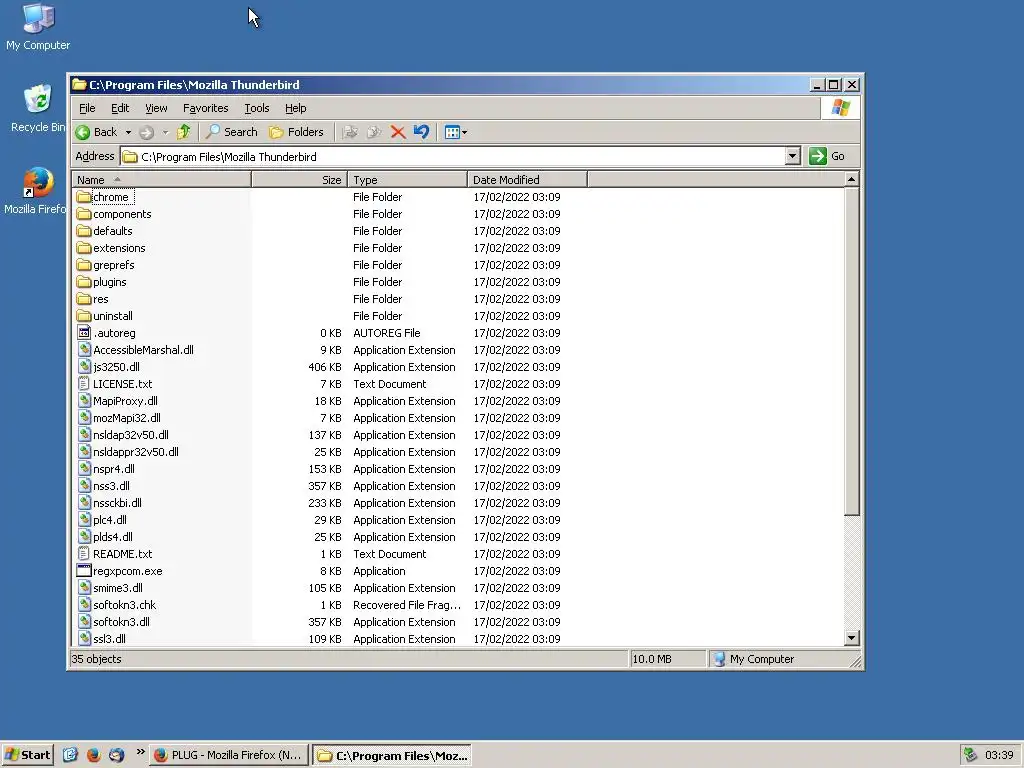Expand the Address bar dropdown

coord(792,156)
